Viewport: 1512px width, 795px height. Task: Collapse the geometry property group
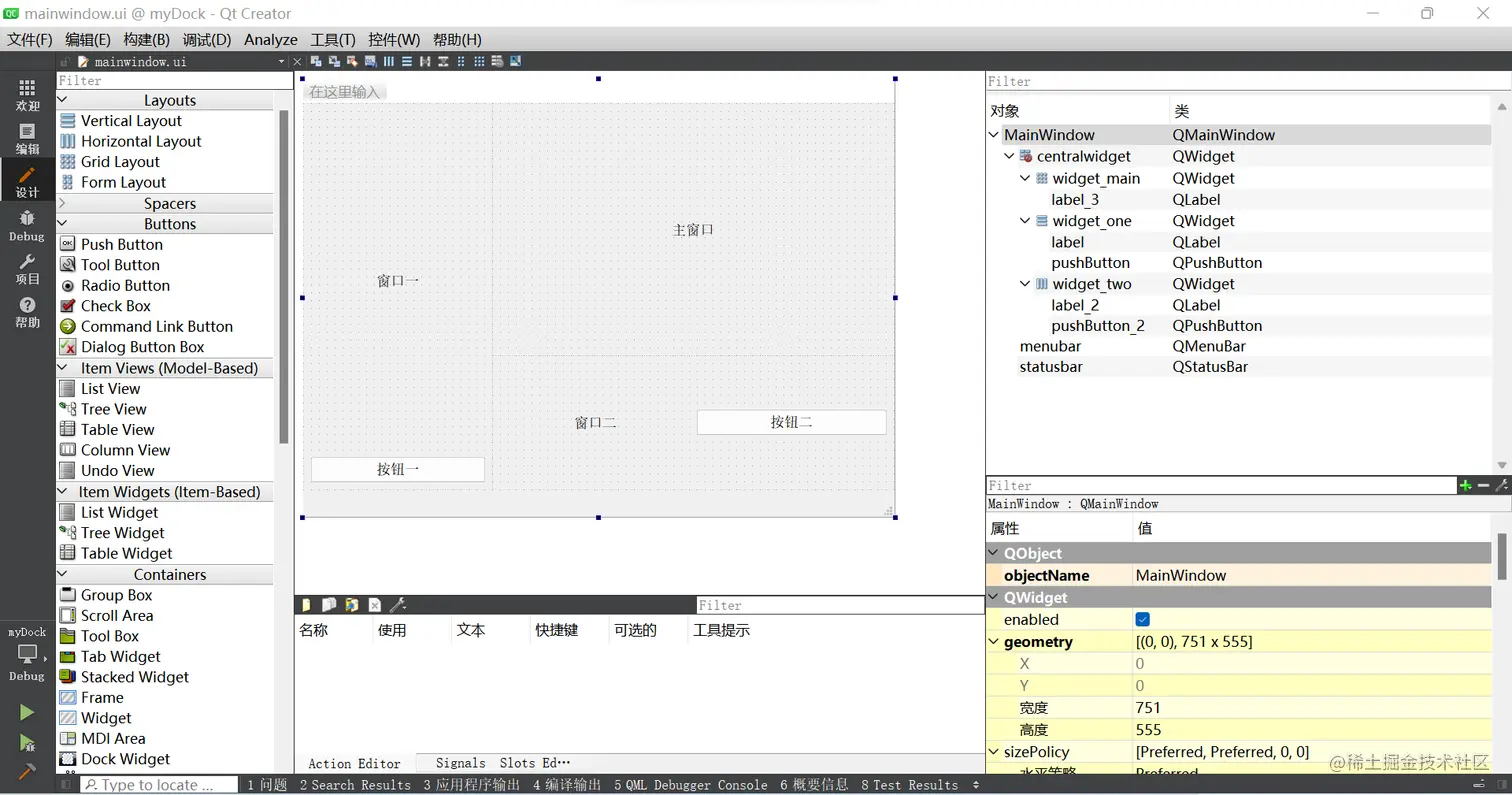993,642
